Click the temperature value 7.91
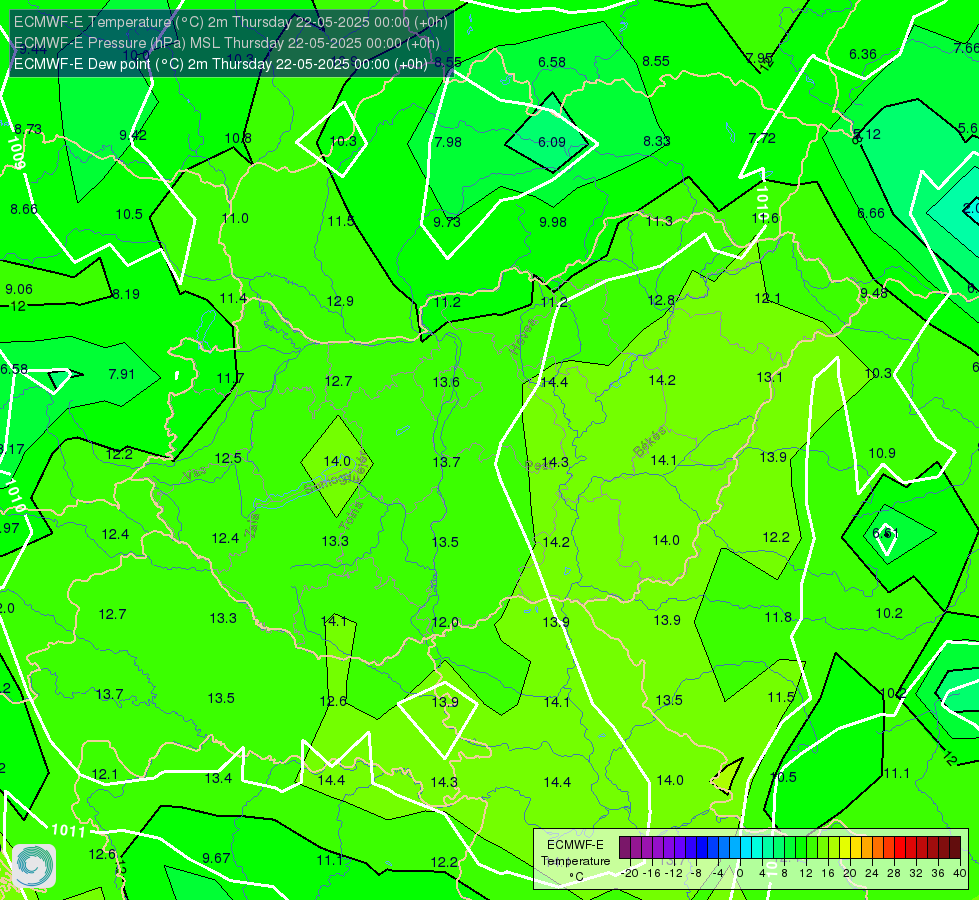This screenshot has width=979, height=900. [x=122, y=374]
